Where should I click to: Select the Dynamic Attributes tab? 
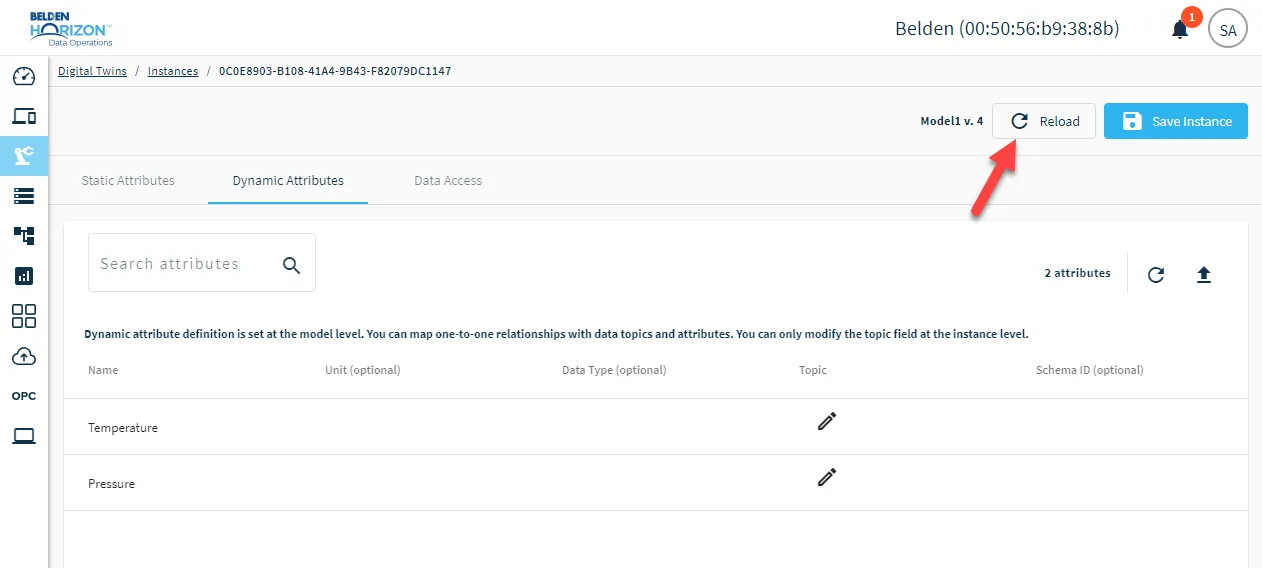(x=288, y=181)
